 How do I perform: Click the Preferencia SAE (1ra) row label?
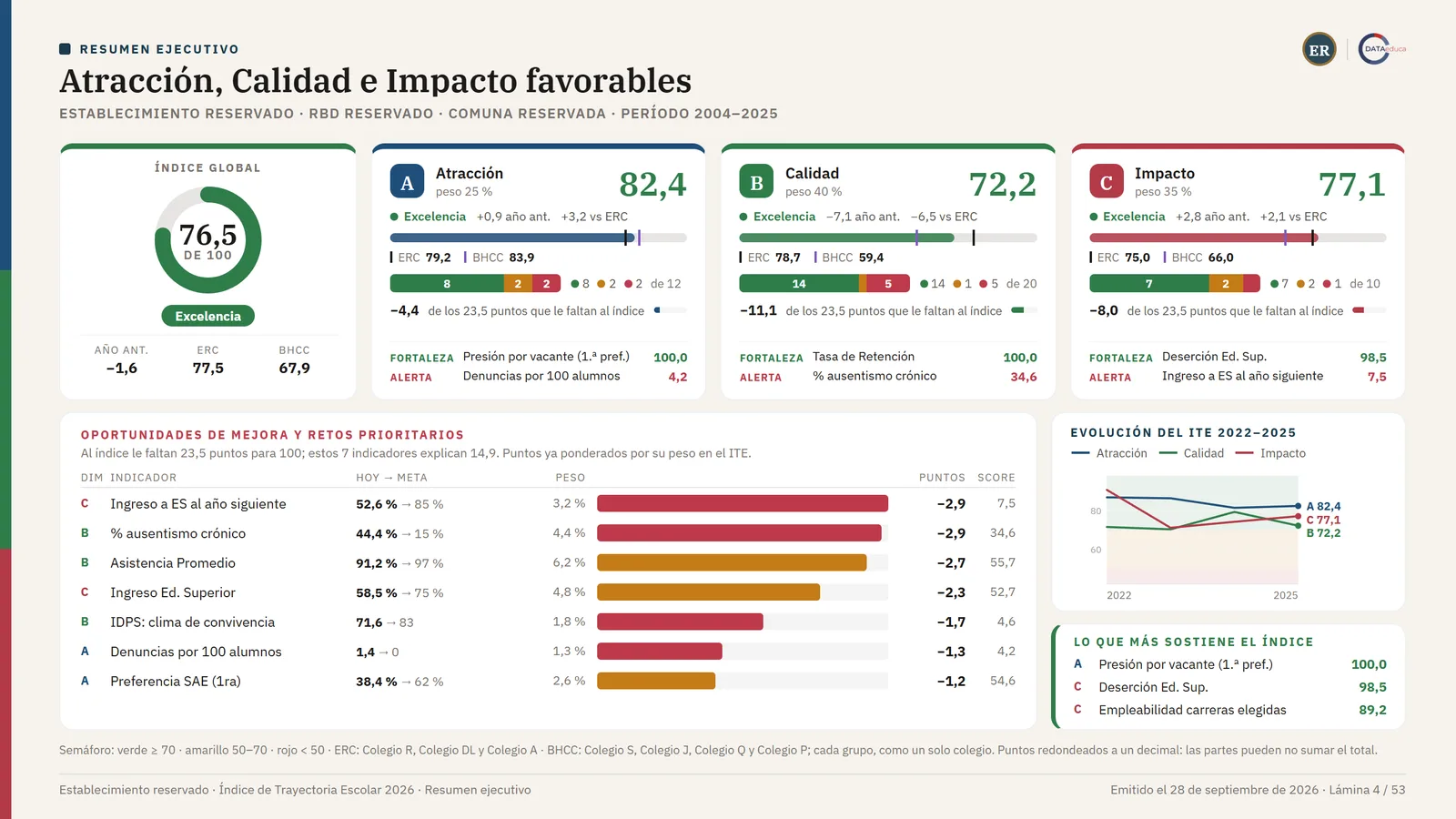coord(176,682)
